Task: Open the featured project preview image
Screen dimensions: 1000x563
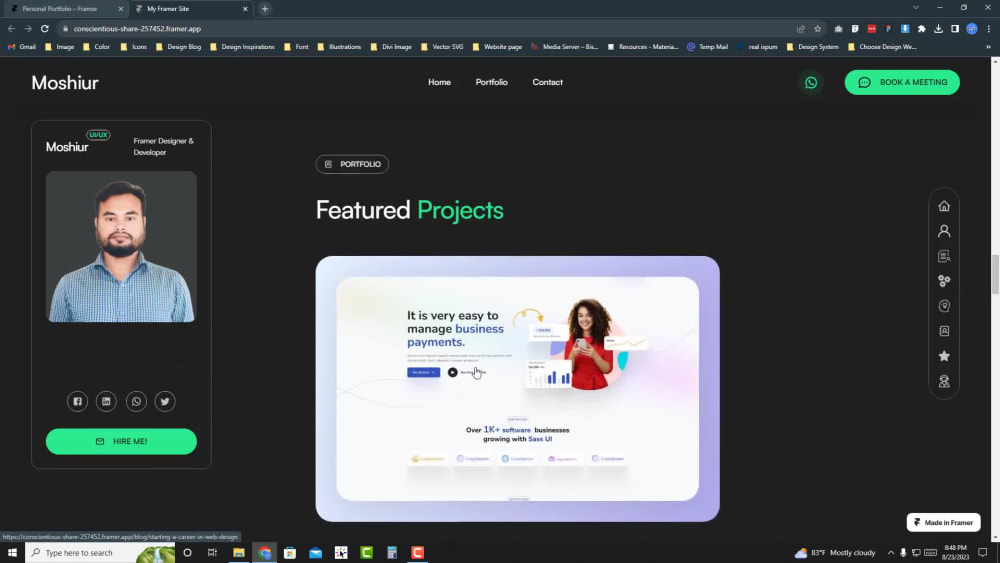Action: coord(517,389)
